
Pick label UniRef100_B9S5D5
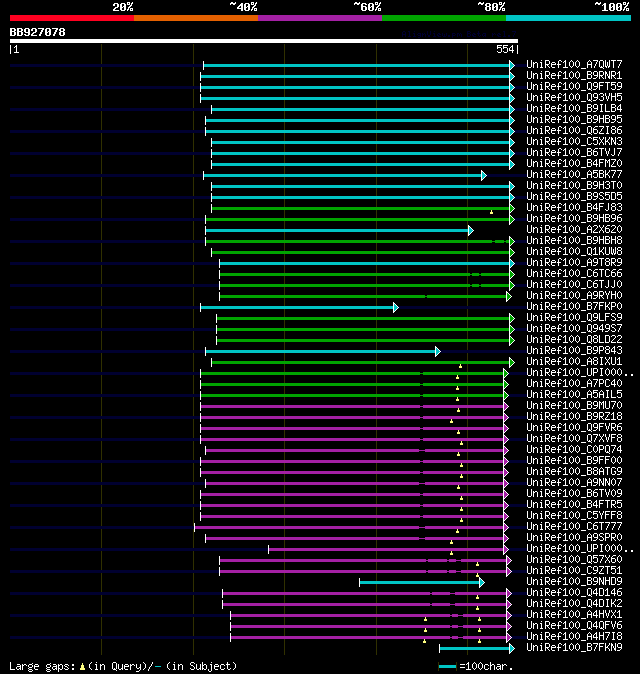pyautogui.click(x=574, y=196)
